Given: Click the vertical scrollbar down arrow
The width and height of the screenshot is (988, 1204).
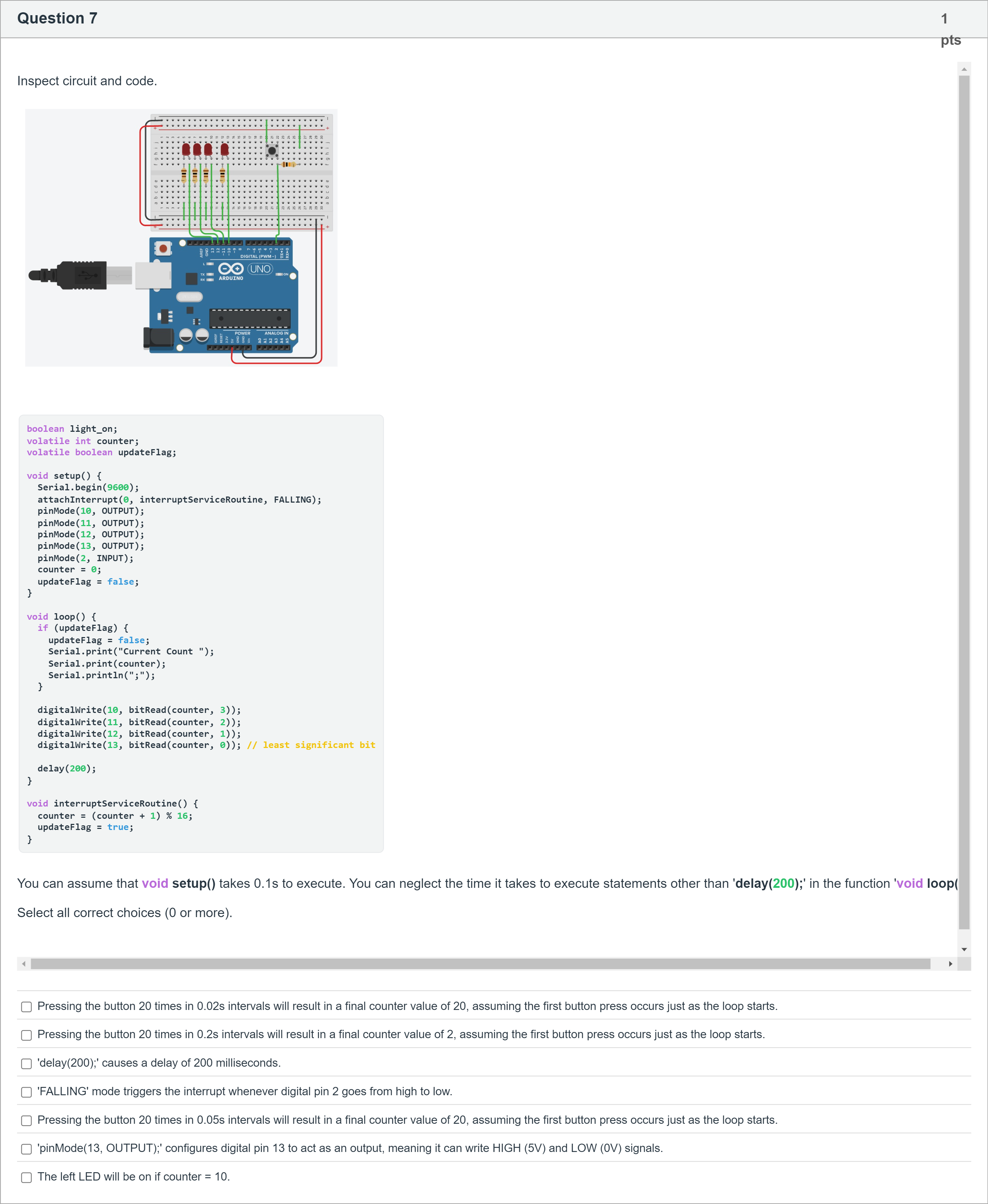Looking at the screenshot, I should point(964,949).
